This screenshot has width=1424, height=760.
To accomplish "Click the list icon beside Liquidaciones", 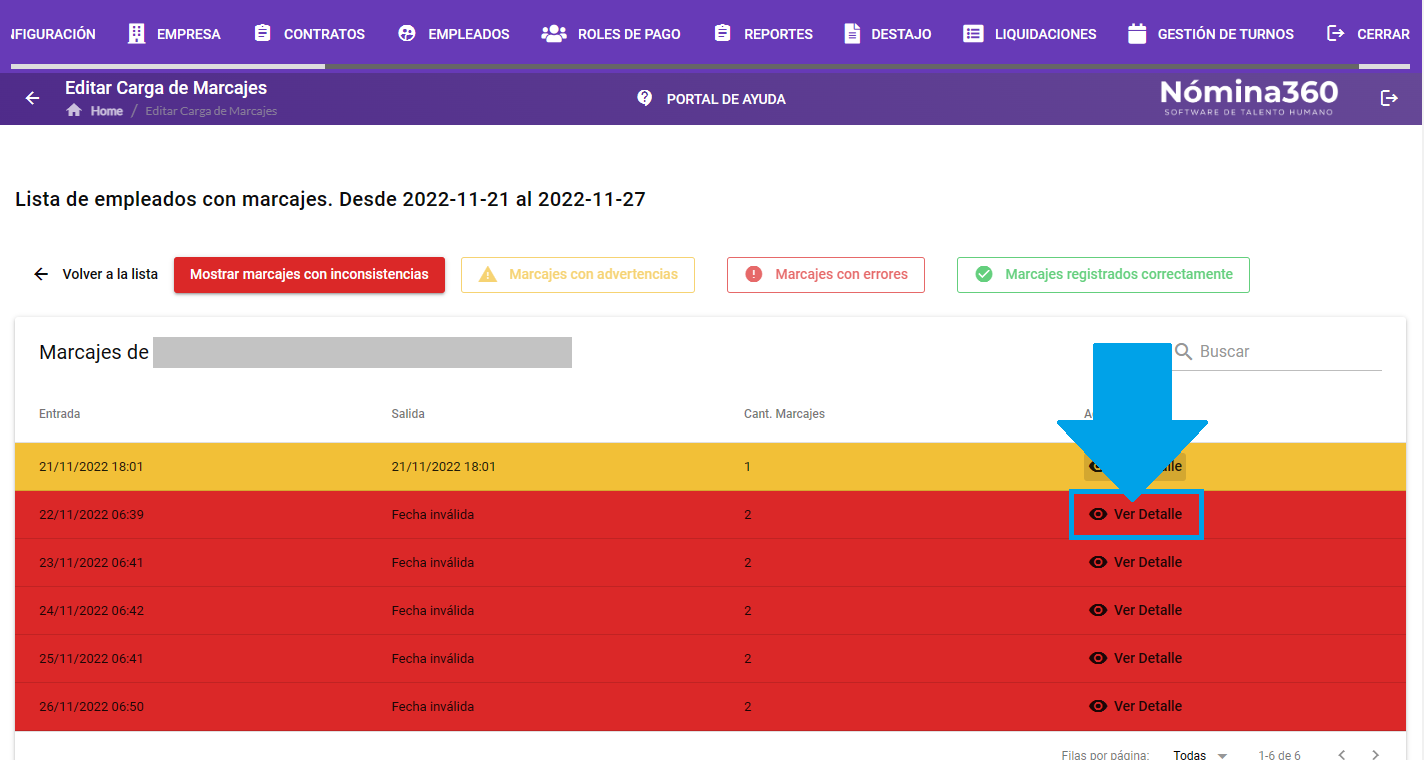I will 973,34.
